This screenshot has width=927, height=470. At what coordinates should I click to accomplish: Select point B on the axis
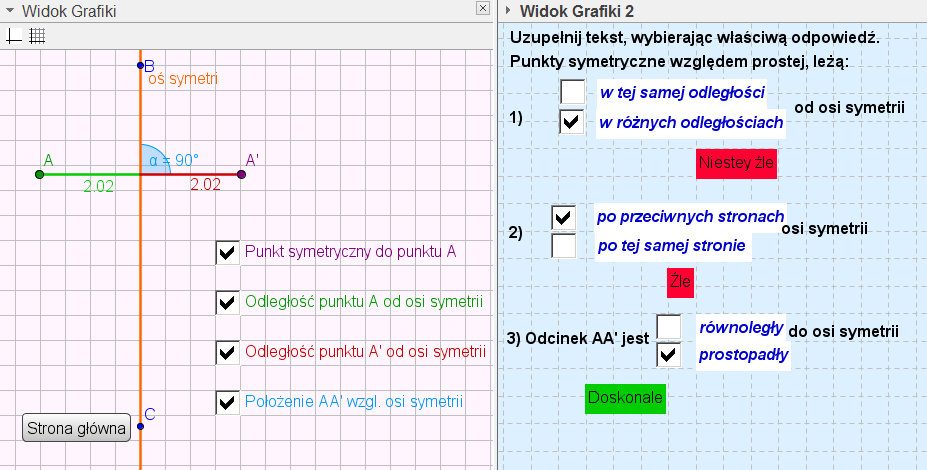[x=140, y=66]
